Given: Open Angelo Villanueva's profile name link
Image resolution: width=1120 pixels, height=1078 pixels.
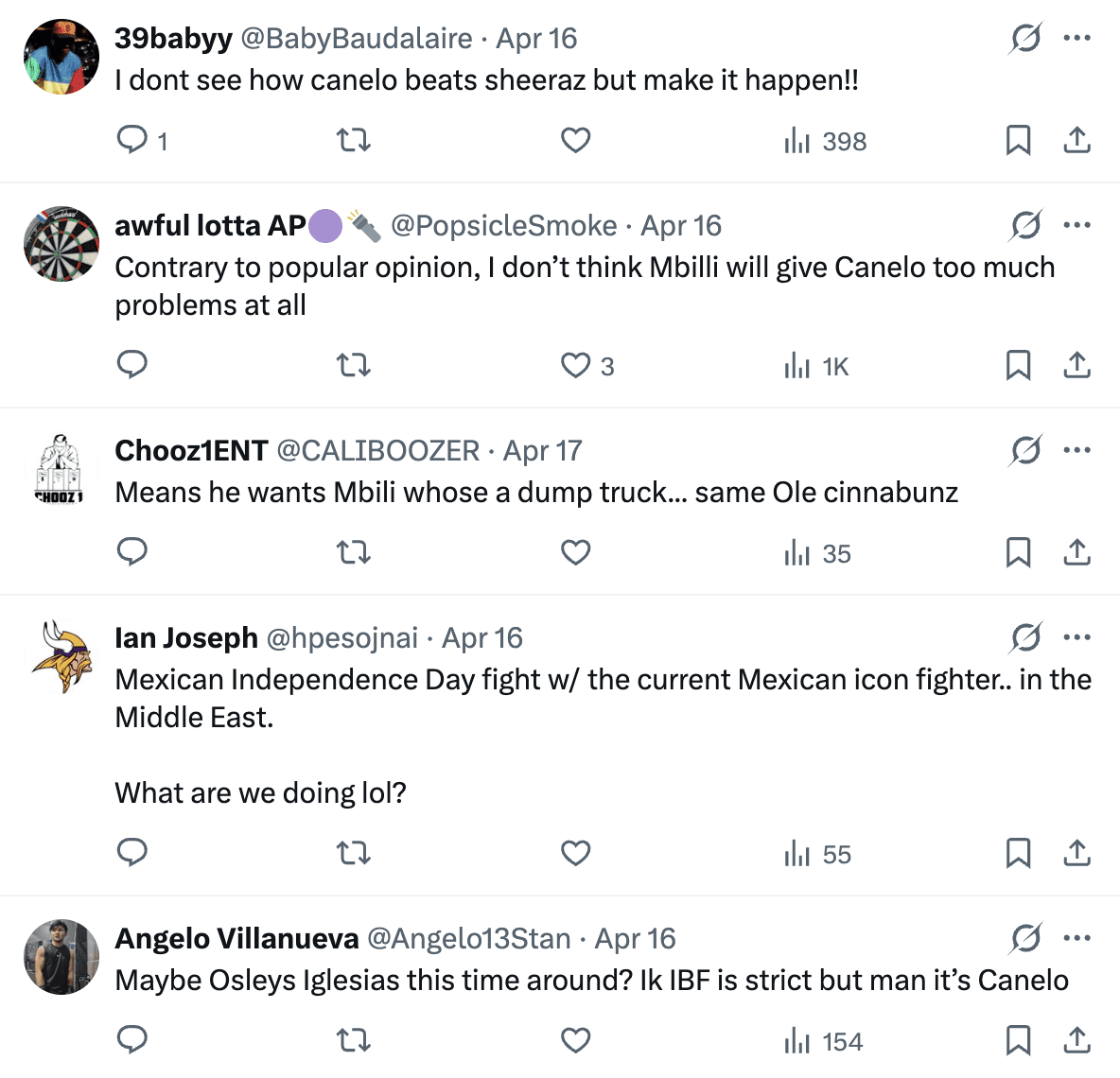Looking at the screenshot, I should click(236, 939).
